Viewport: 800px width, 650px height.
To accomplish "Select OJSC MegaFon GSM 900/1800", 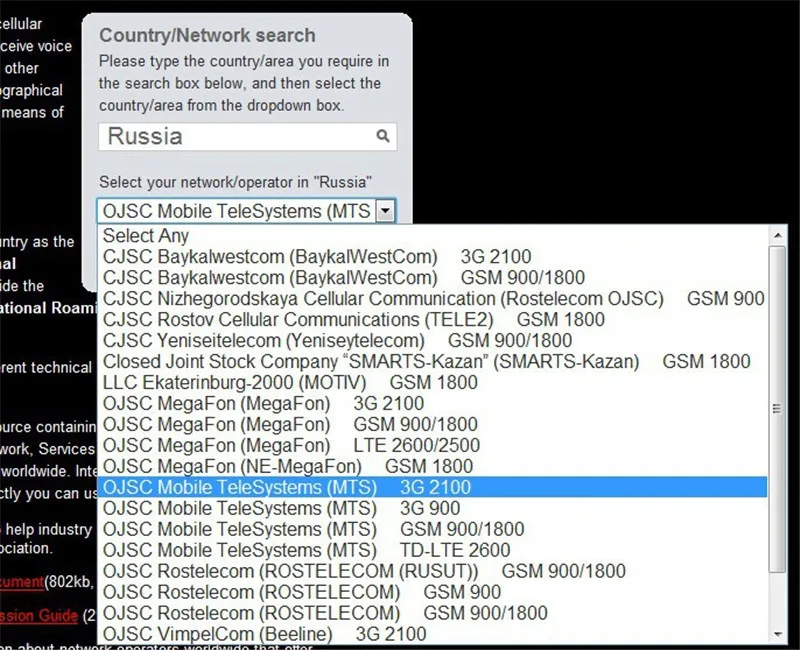I will click(432, 424).
